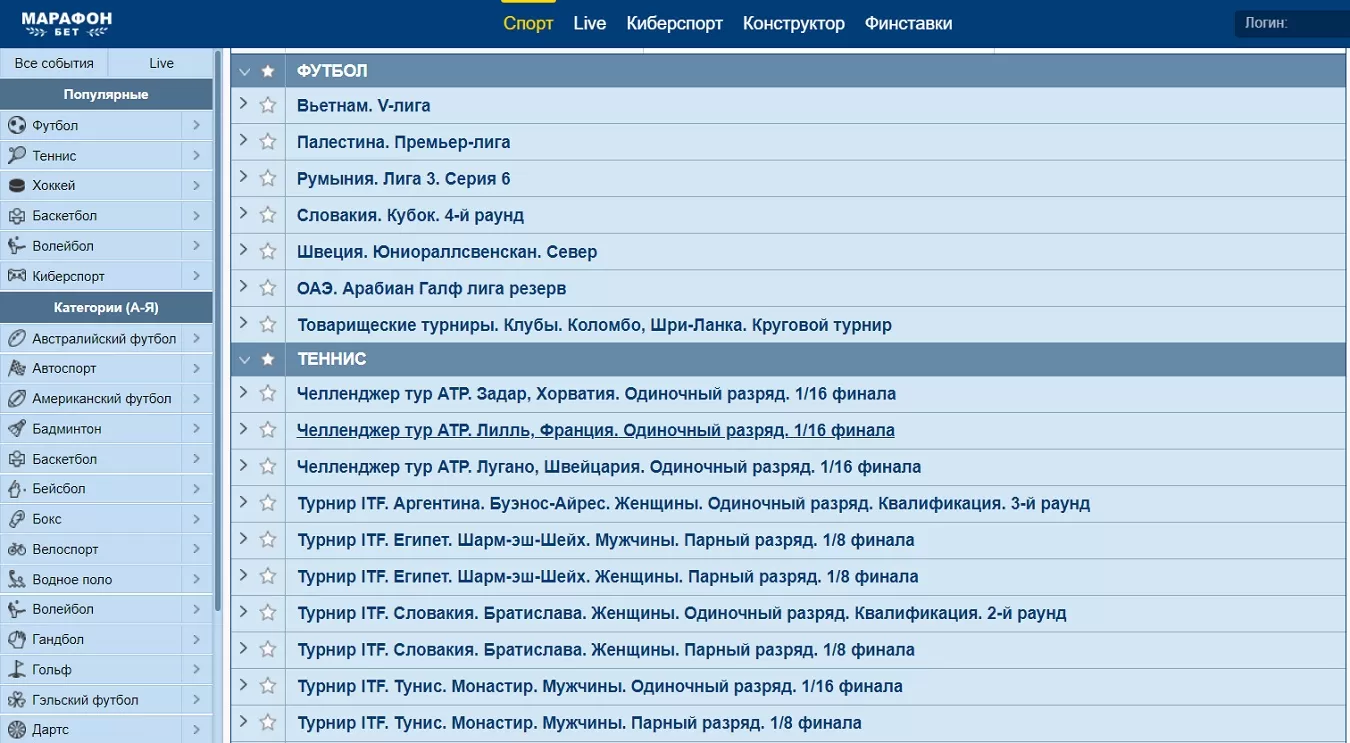This screenshot has height=743, width=1350.
Task: Click the Все события button
Action: point(54,63)
